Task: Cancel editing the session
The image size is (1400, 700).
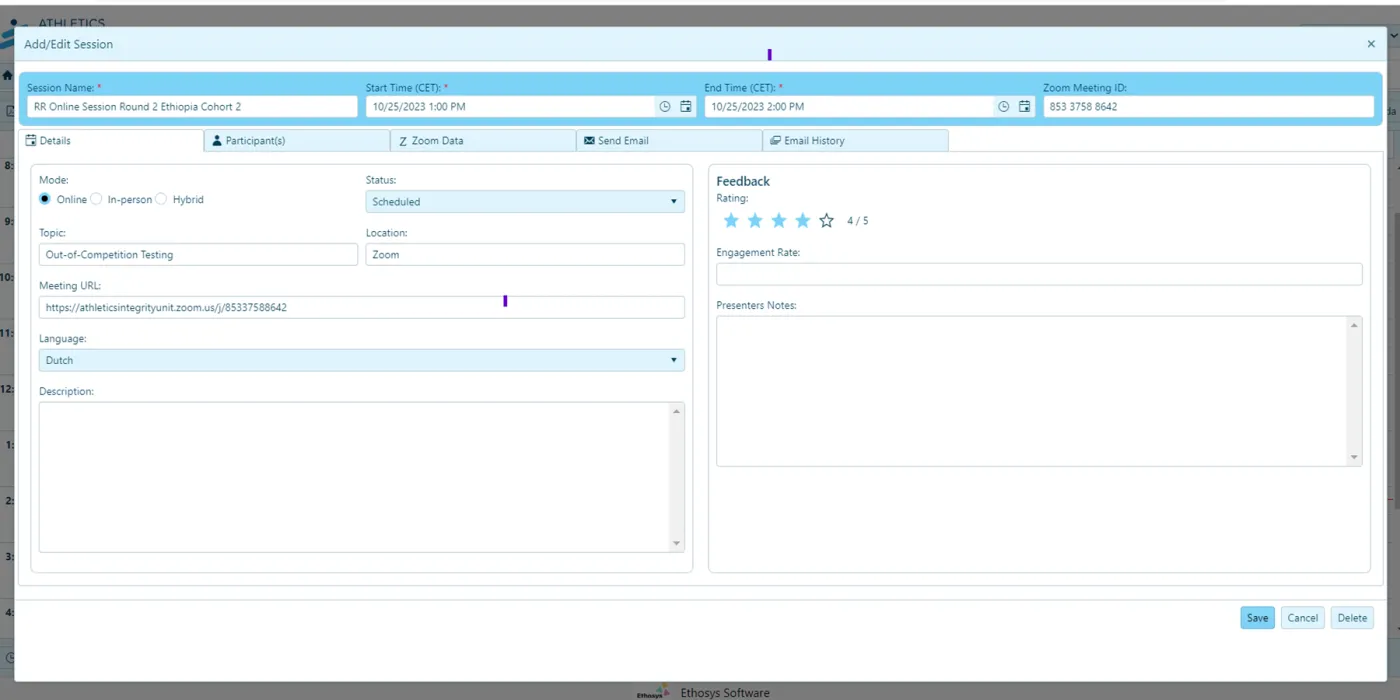Action: click(1302, 618)
